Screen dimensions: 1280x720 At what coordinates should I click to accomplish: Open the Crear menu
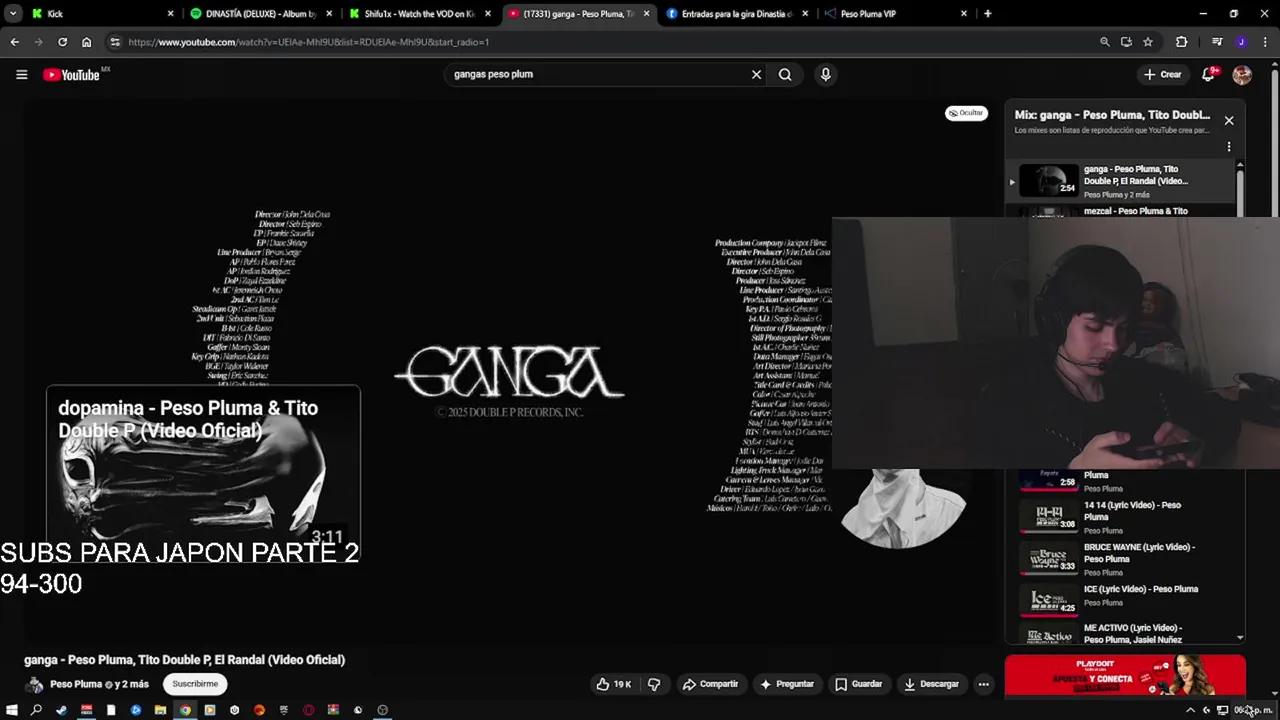[x=1163, y=74]
